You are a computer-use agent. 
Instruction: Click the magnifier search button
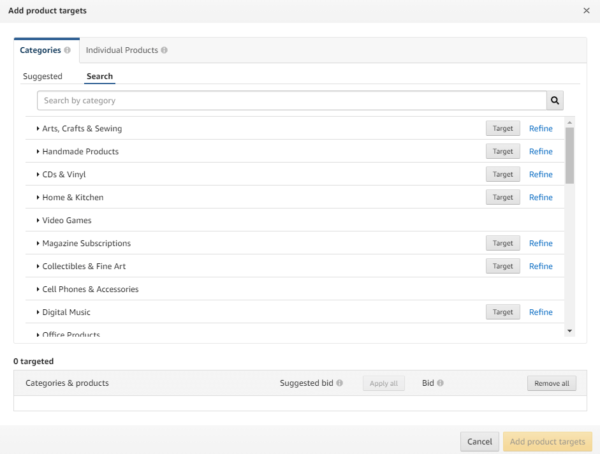(555, 101)
